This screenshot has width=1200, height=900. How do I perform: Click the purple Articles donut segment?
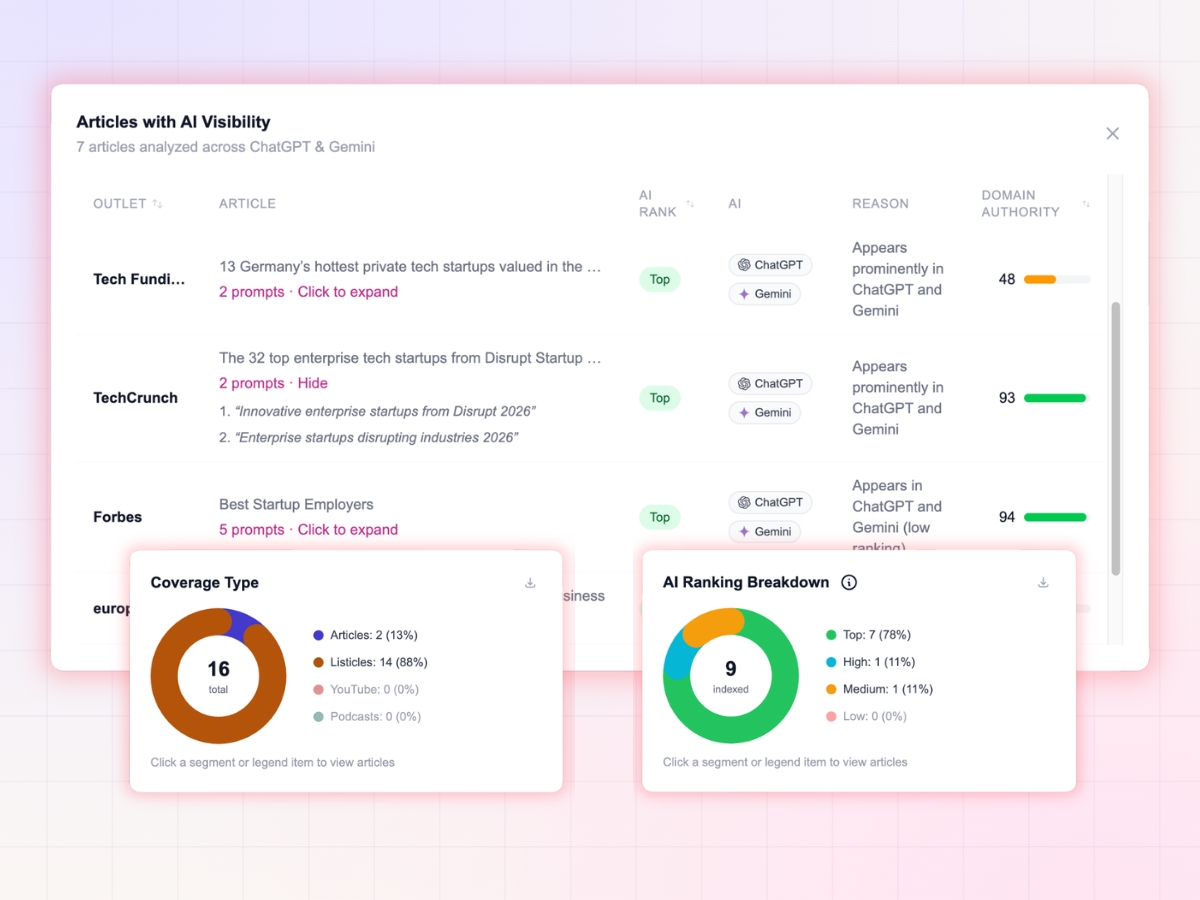pyautogui.click(x=238, y=624)
